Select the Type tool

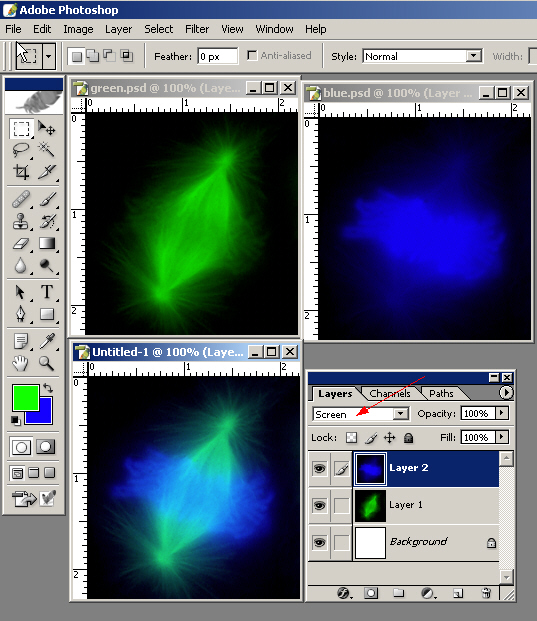47,292
